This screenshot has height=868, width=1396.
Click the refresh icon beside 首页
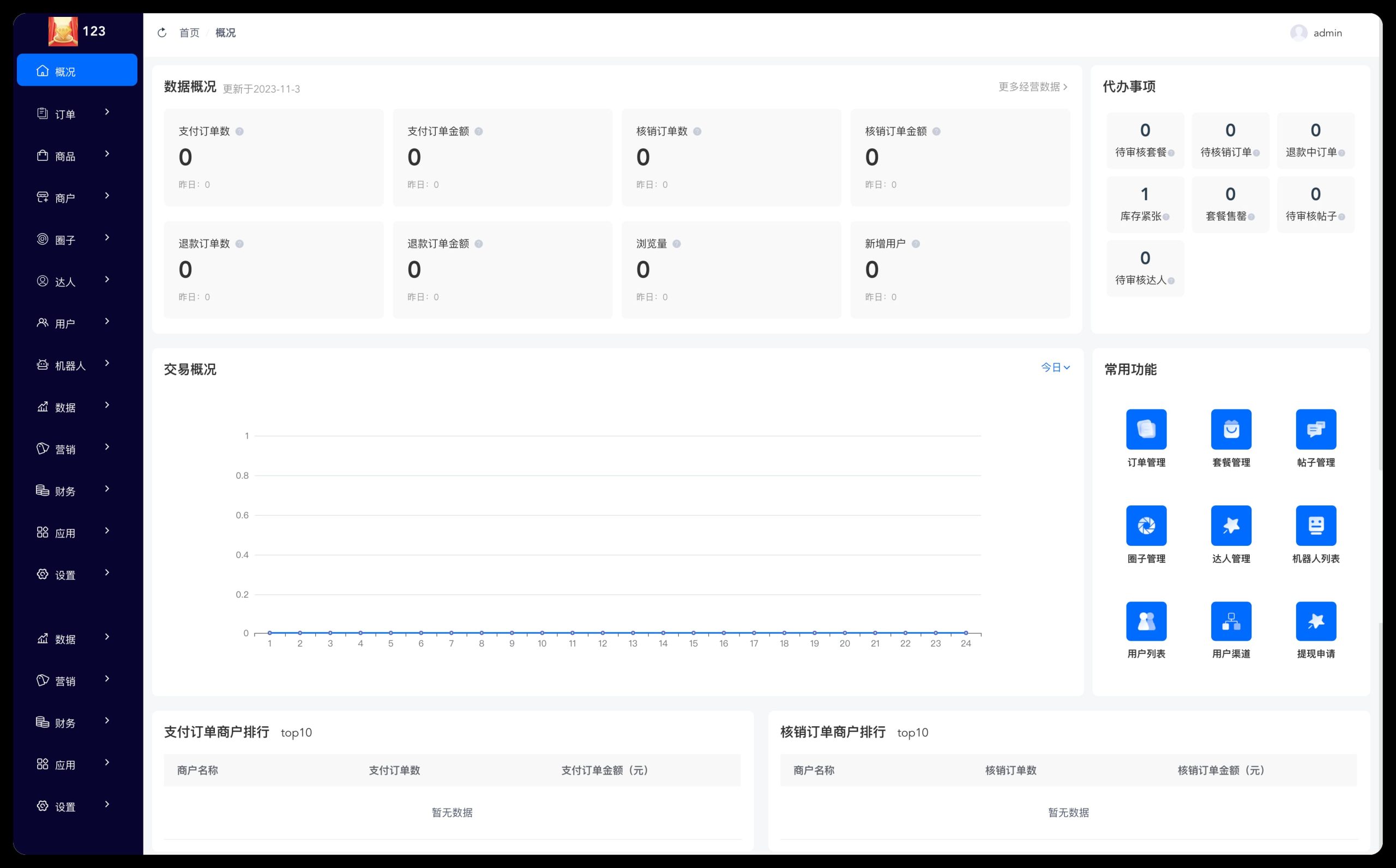click(162, 33)
